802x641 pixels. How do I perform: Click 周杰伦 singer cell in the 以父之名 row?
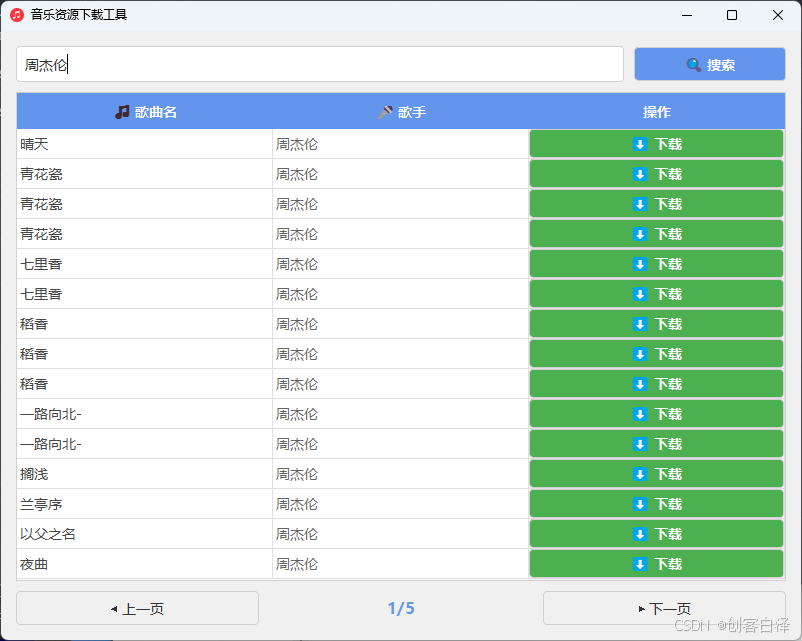400,534
